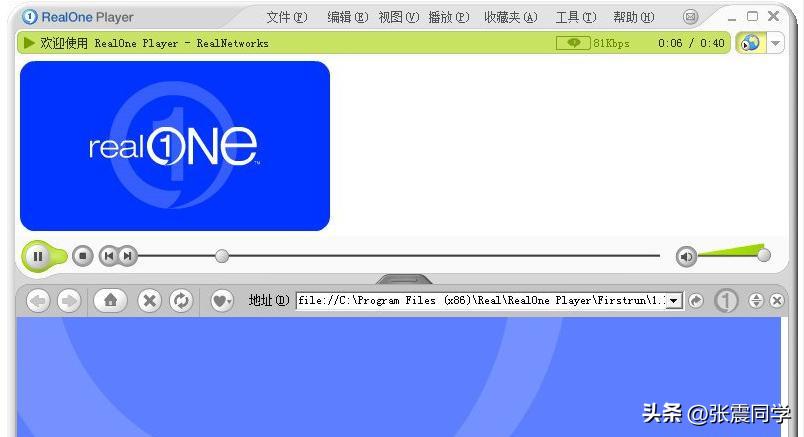Image resolution: width=804 pixels, height=437 pixels.
Task: Click the realONE video display area
Action: (x=175, y=146)
